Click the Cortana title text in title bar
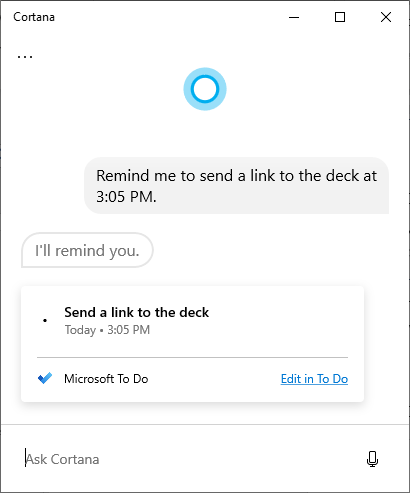The image size is (410, 493). tap(34, 17)
